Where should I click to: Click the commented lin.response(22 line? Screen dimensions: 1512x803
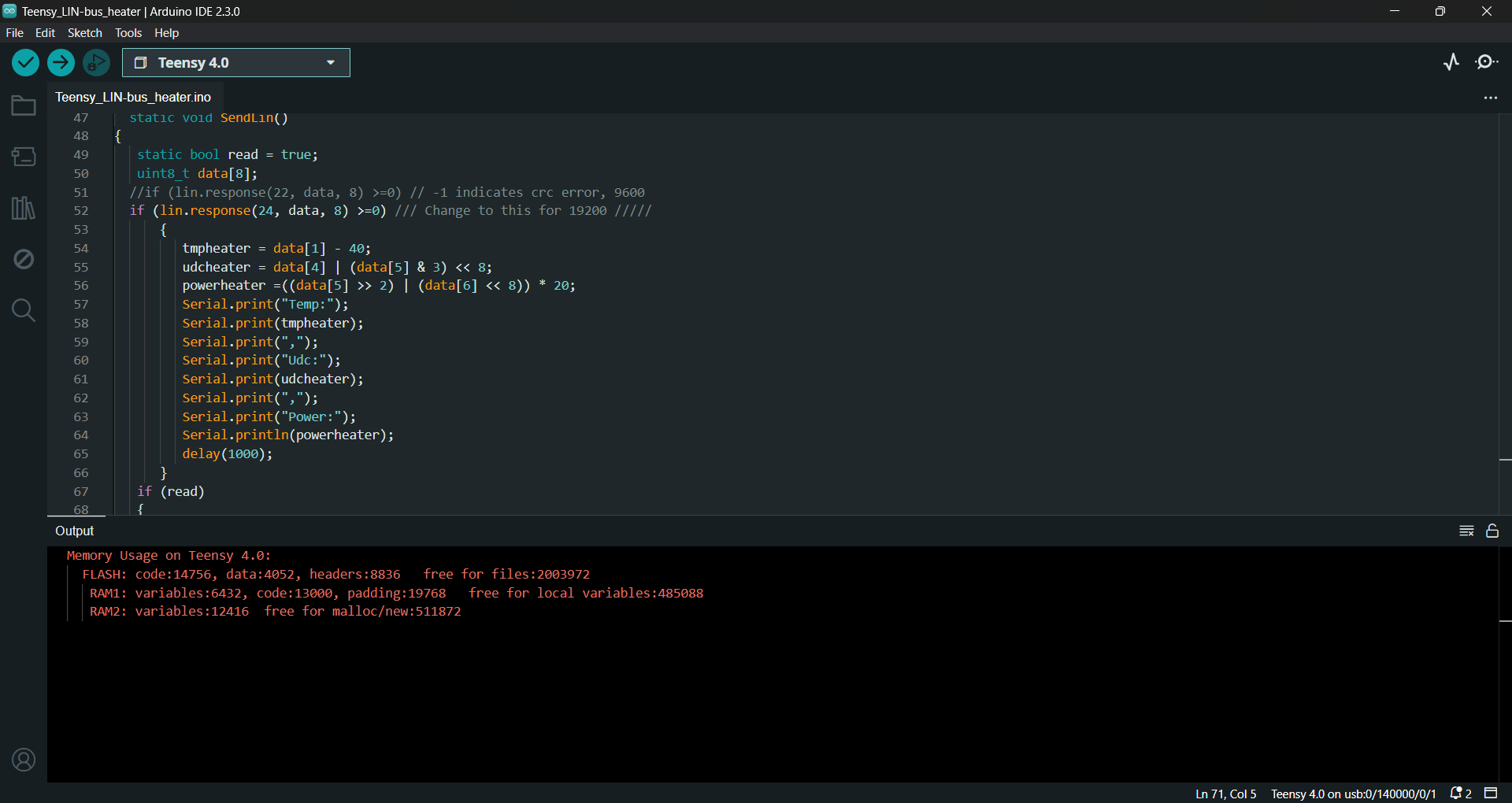pos(387,193)
